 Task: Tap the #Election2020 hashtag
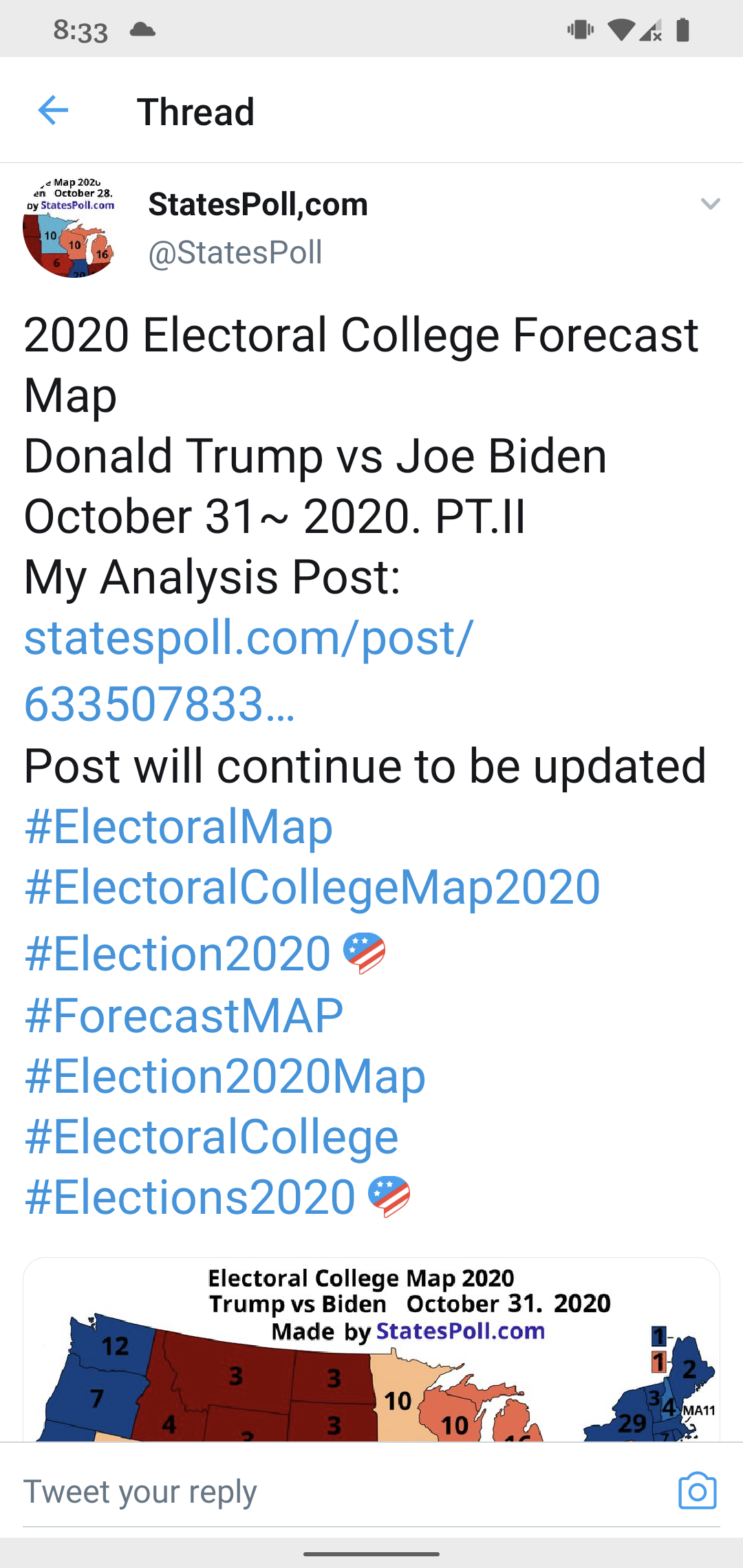[x=177, y=954]
